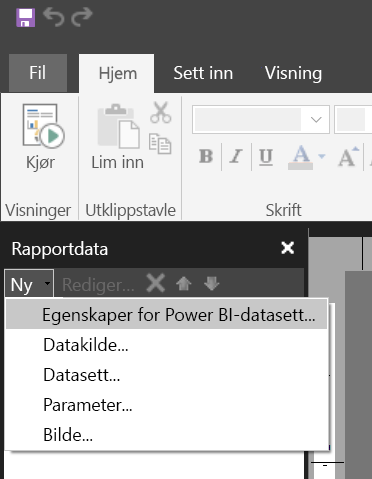This screenshot has height=479, width=372.
Task: Select Bilde... menu entry
Action: coord(167,435)
